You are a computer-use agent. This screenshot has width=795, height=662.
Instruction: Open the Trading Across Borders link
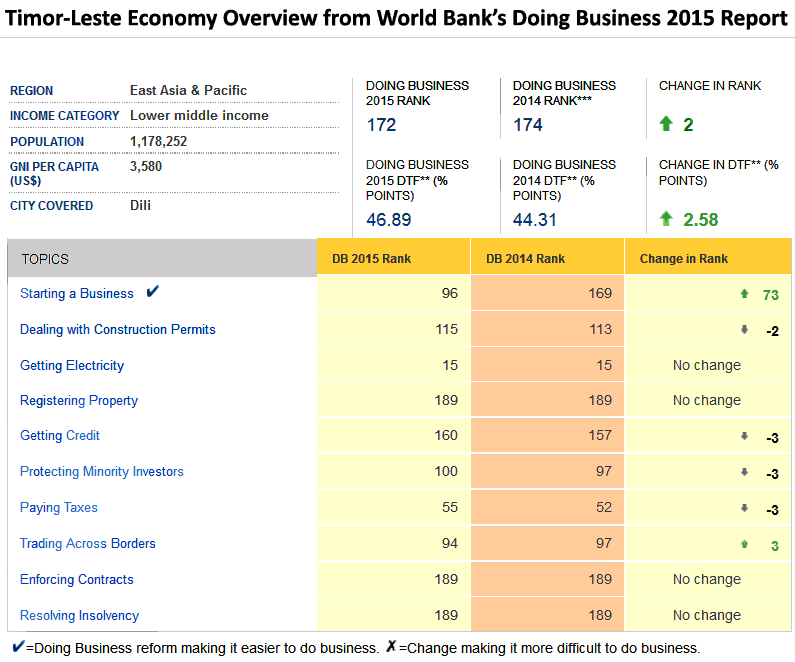(88, 543)
